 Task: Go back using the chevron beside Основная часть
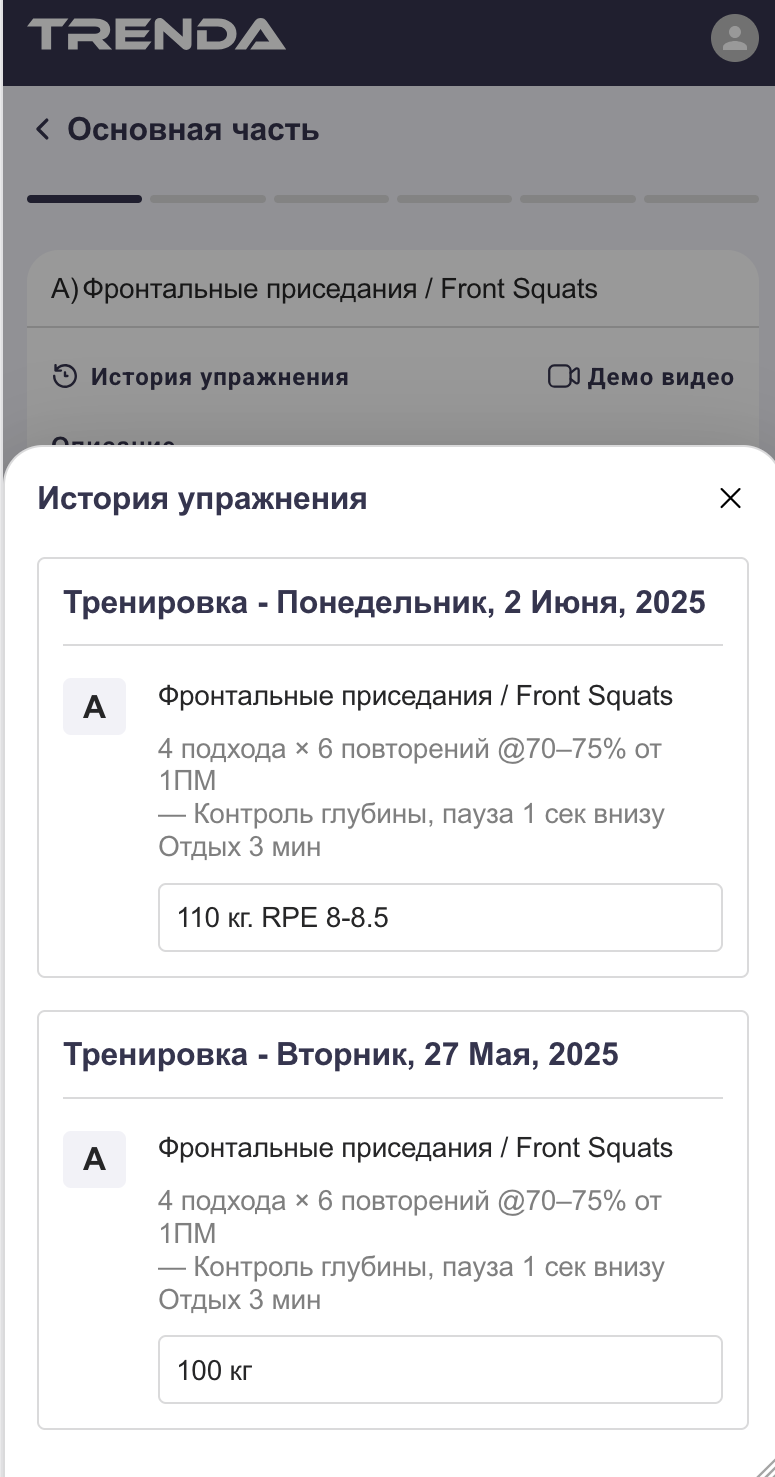(42, 129)
